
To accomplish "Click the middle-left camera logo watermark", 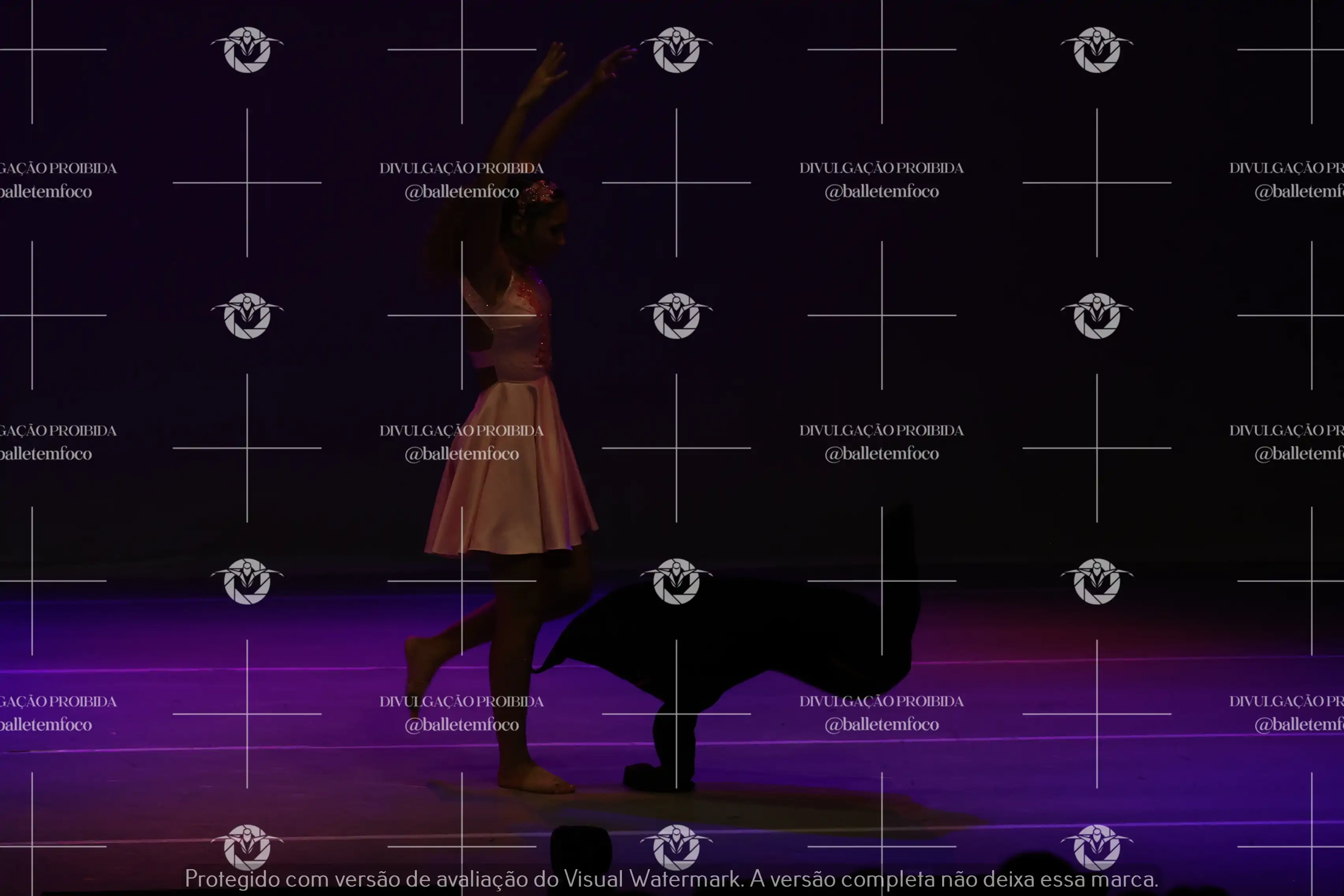I will tap(247, 315).
